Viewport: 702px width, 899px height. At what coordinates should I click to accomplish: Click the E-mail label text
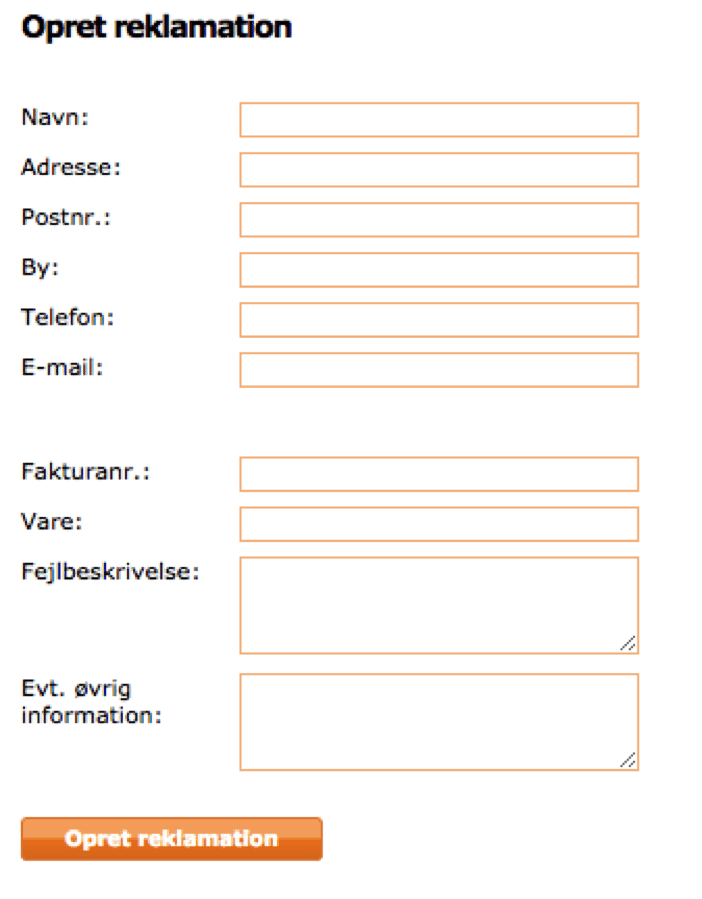point(62,367)
